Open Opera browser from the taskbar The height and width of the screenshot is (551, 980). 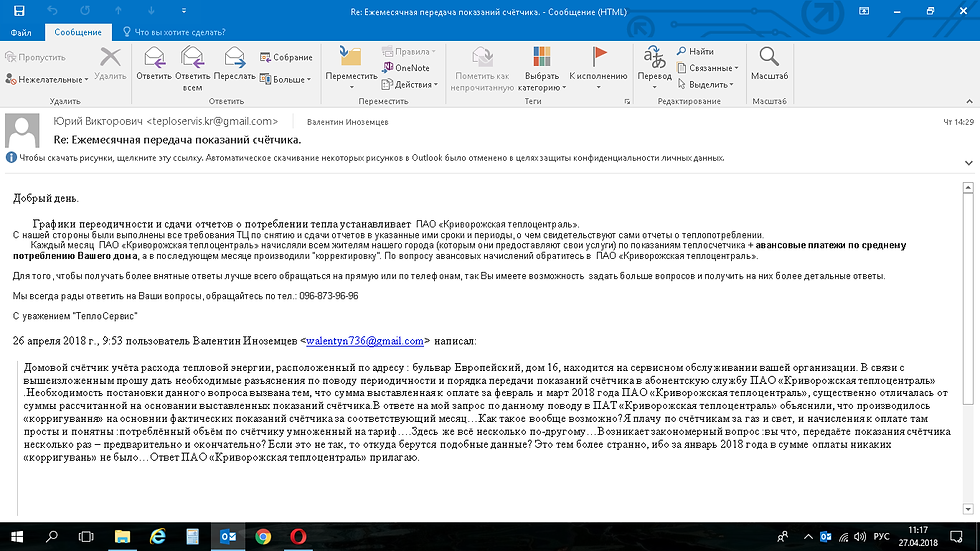298,537
